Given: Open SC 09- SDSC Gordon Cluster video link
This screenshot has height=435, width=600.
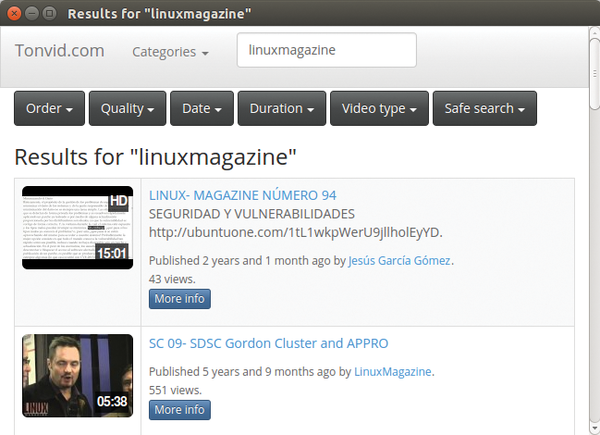Looking at the screenshot, I should (x=269, y=344).
